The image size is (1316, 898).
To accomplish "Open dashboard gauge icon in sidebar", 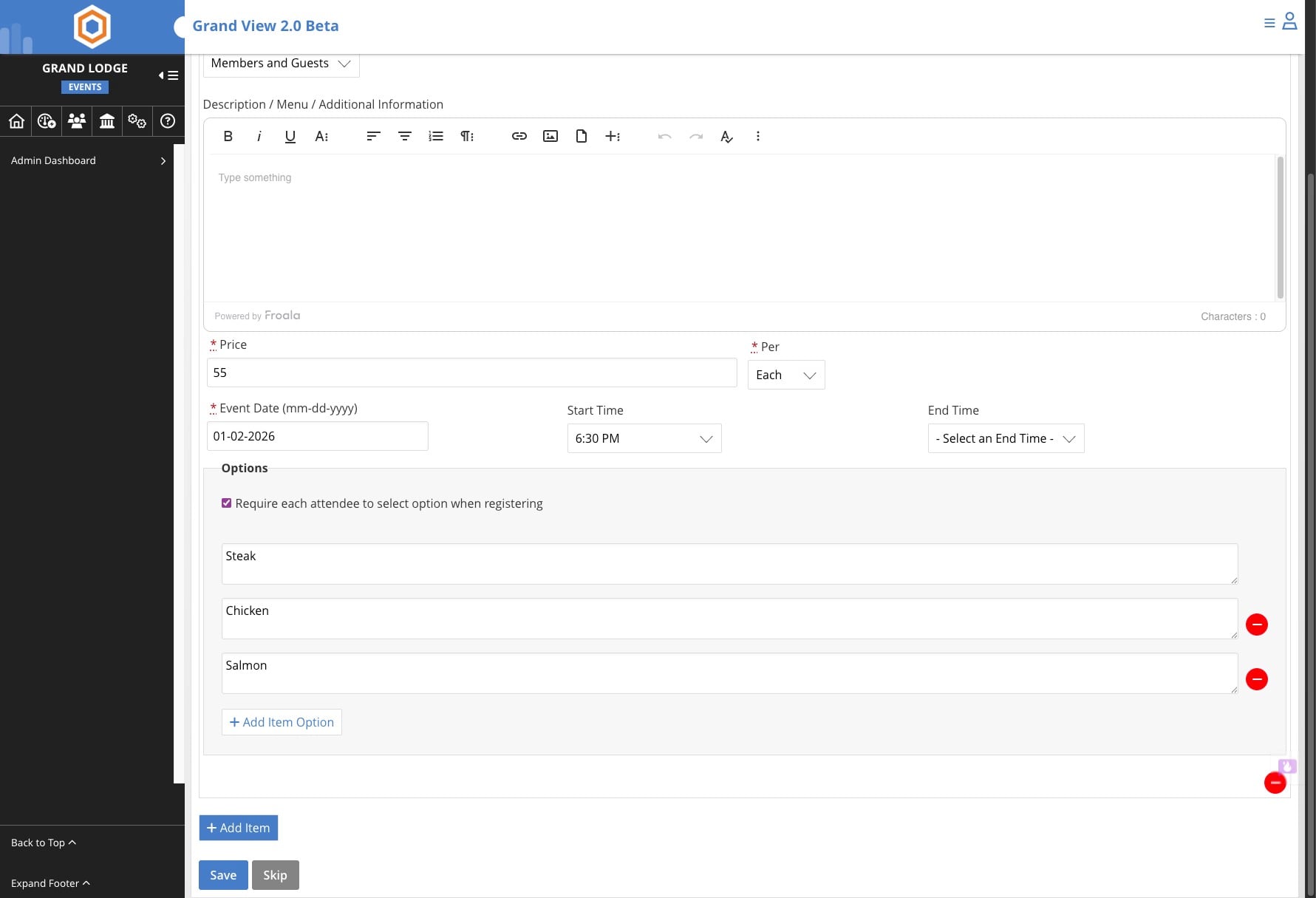I will [x=47, y=120].
